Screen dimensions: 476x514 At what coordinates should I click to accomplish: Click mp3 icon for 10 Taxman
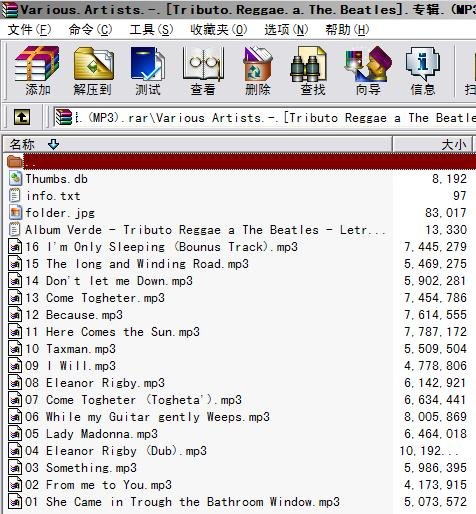click(15, 349)
